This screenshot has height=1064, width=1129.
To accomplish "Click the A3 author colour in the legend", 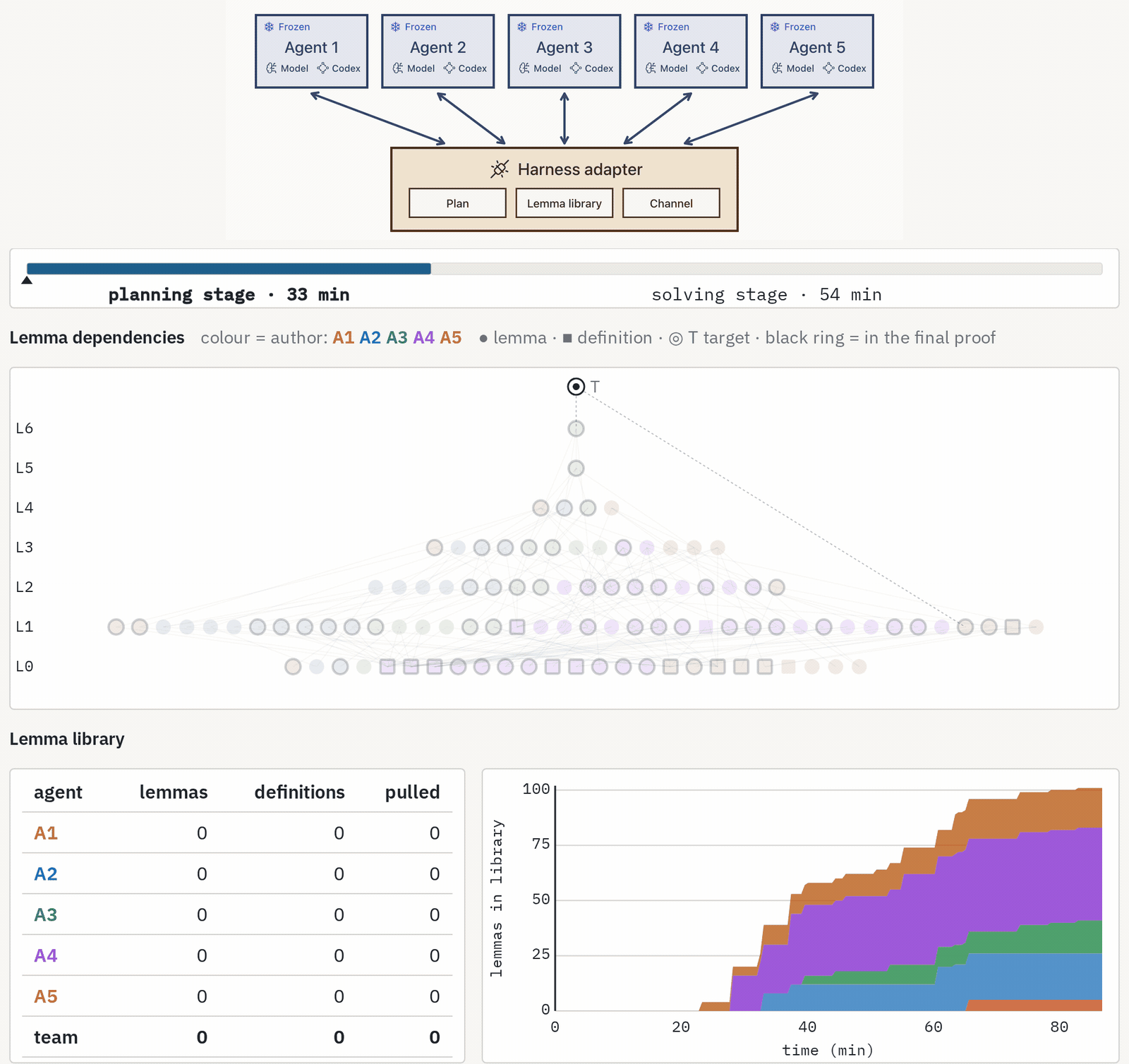I will click(x=397, y=338).
